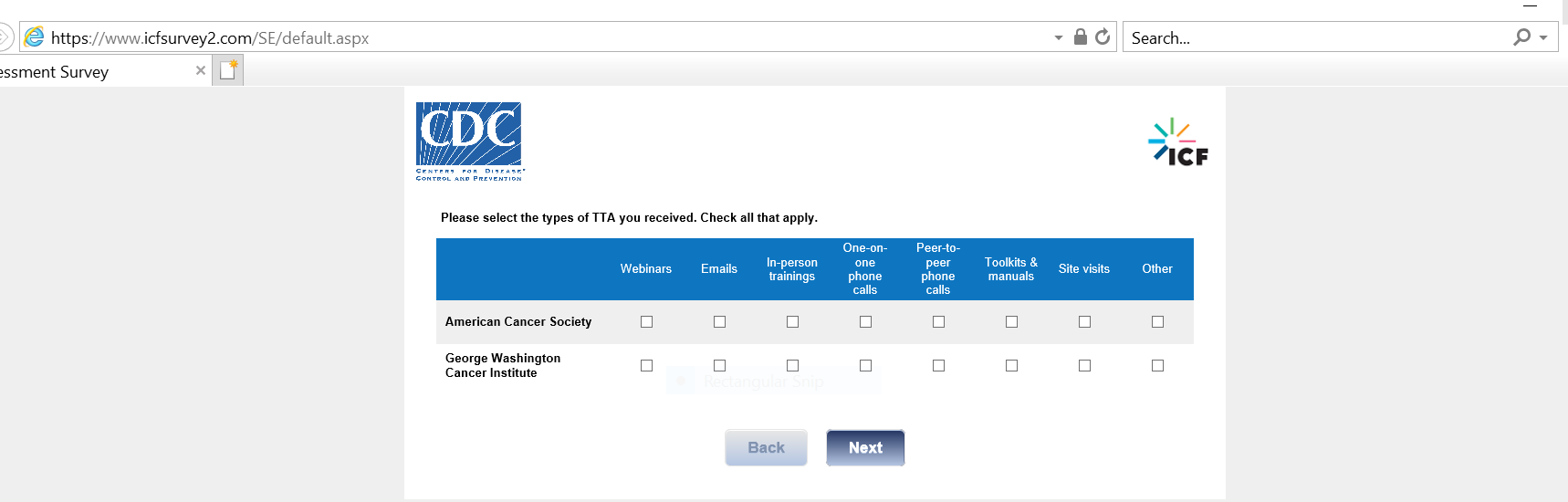Click the Next button
This screenshot has height=502, width=1568.
pyautogui.click(x=865, y=448)
